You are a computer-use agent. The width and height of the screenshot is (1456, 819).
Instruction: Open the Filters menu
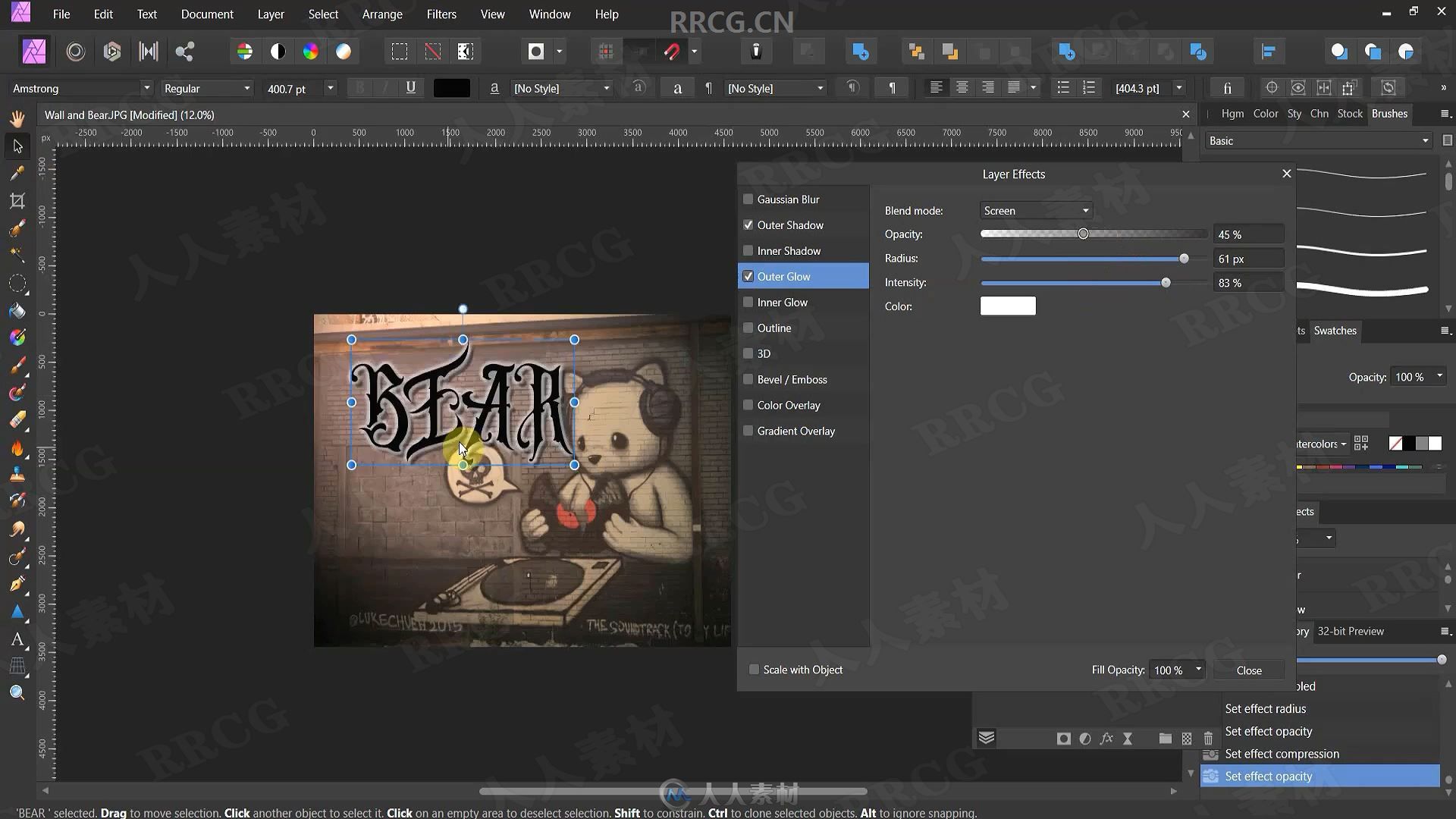(441, 14)
